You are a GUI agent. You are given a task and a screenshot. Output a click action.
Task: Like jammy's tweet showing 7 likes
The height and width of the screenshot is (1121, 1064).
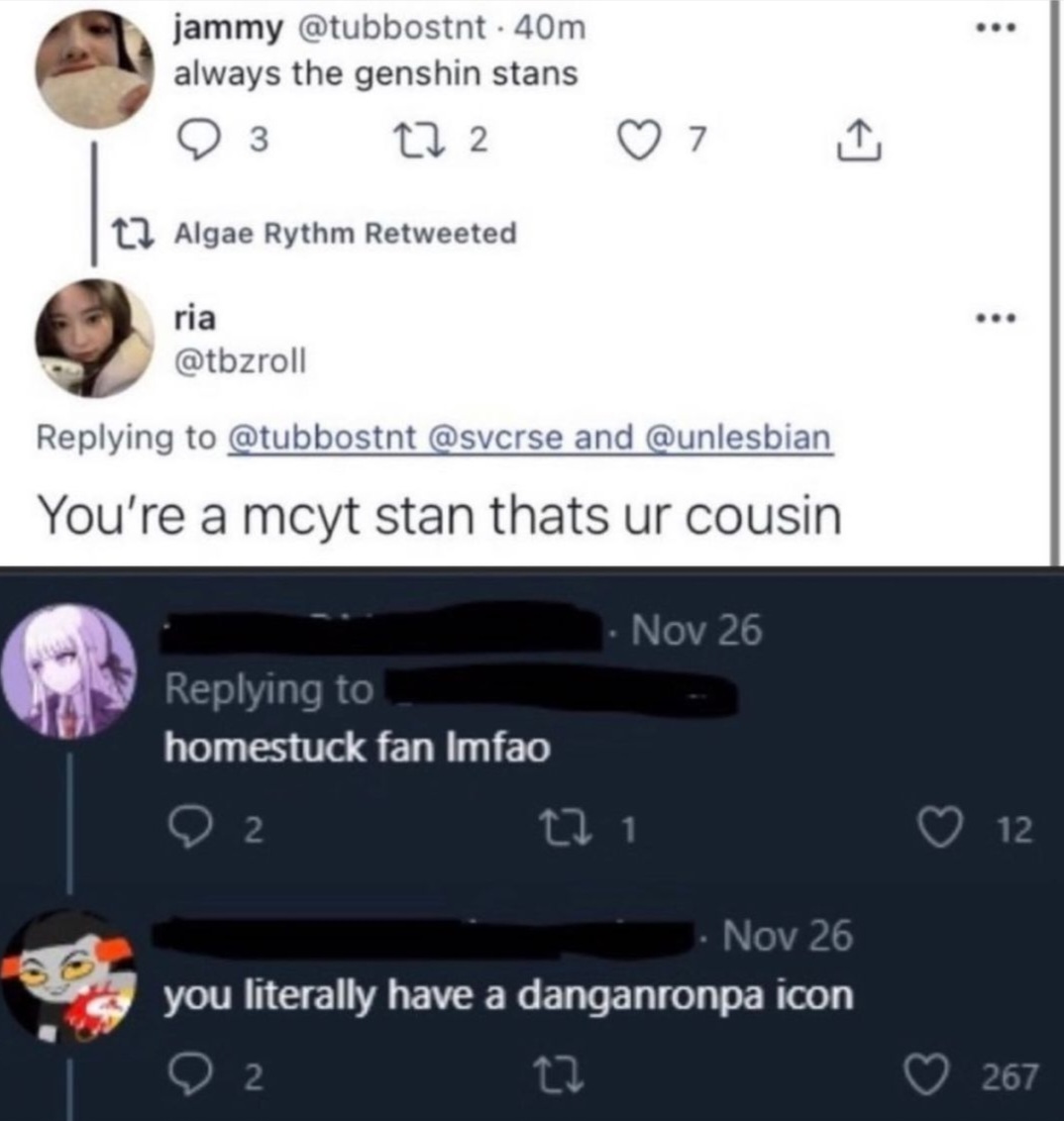641,141
